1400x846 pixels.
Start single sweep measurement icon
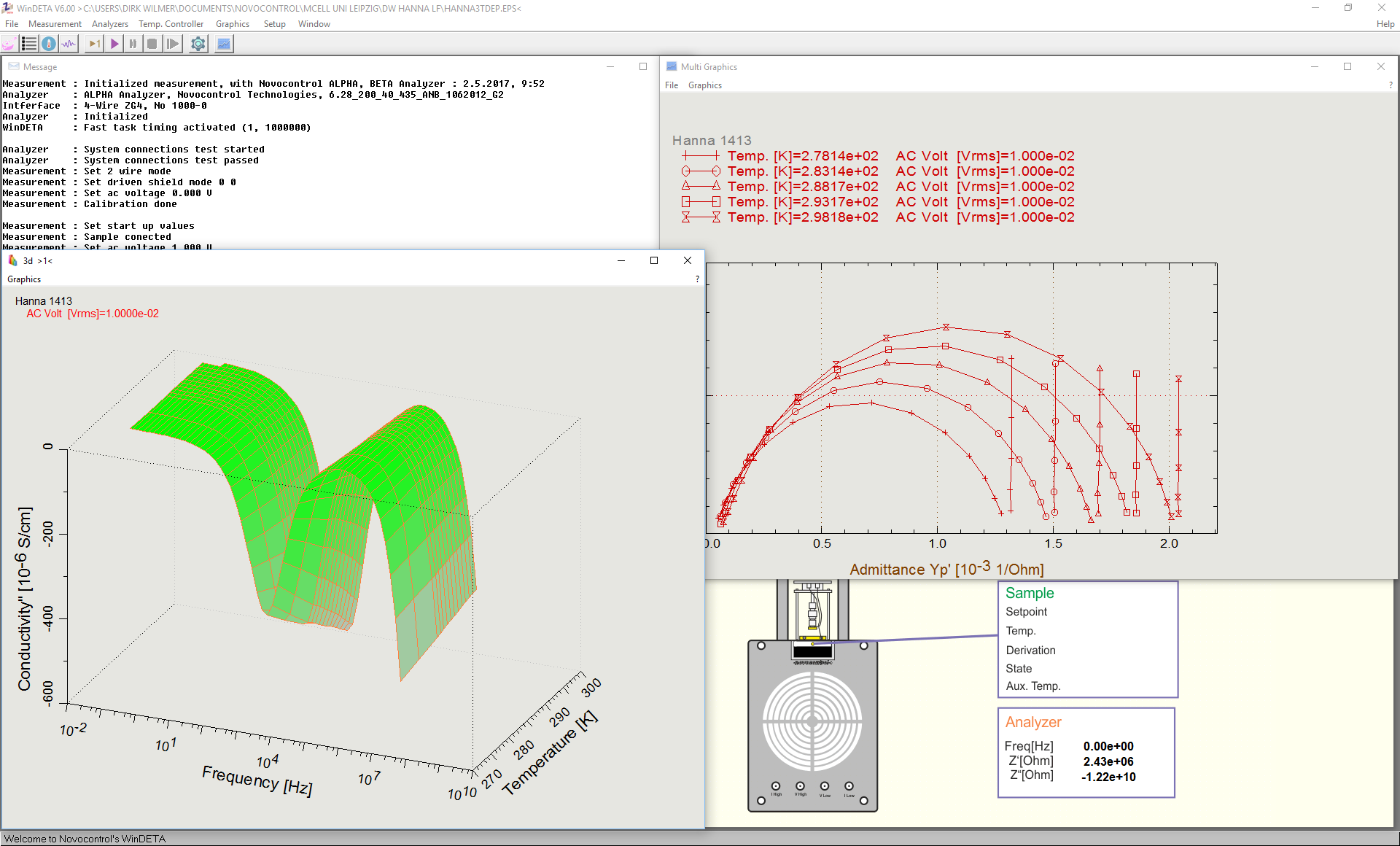coord(95,44)
